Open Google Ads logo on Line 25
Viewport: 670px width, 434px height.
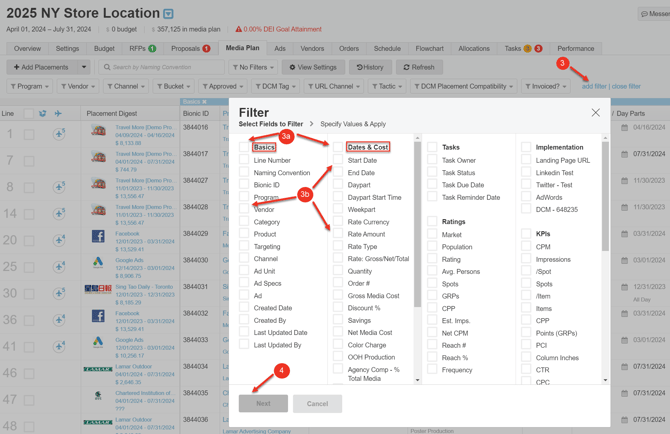[x=98, y=262]
